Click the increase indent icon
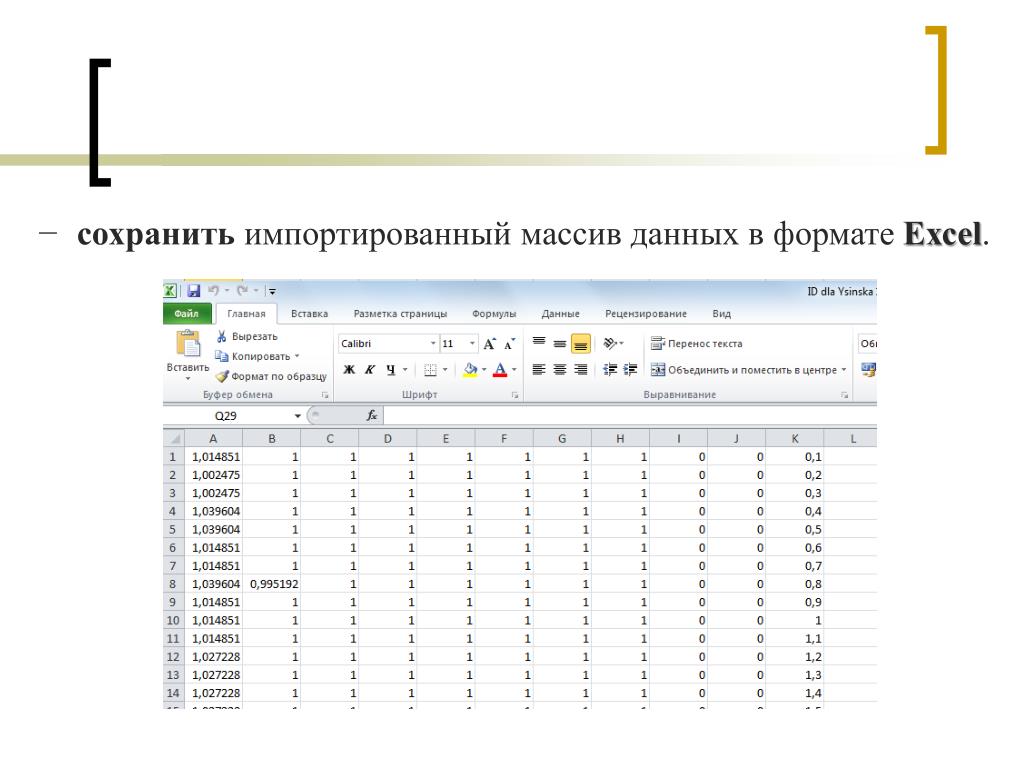 click(631, 370)
